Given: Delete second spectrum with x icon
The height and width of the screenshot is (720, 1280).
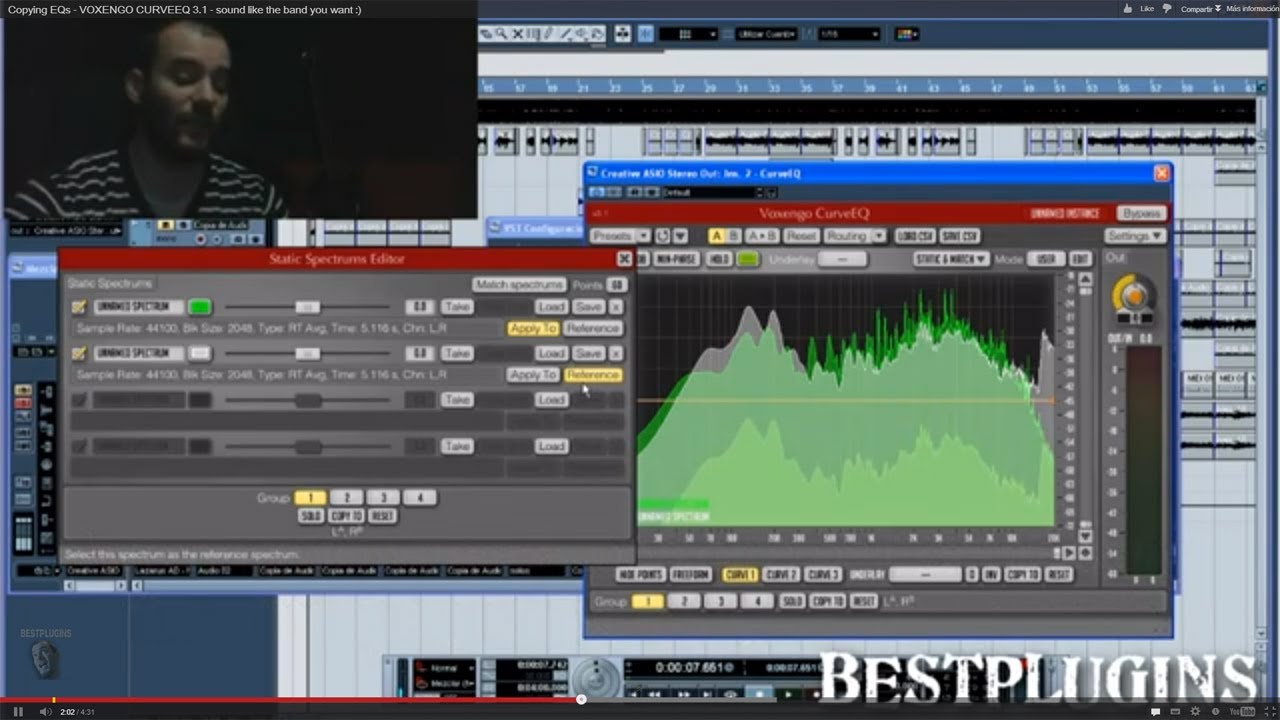Looking at the screenshot, I should point(616,353).
